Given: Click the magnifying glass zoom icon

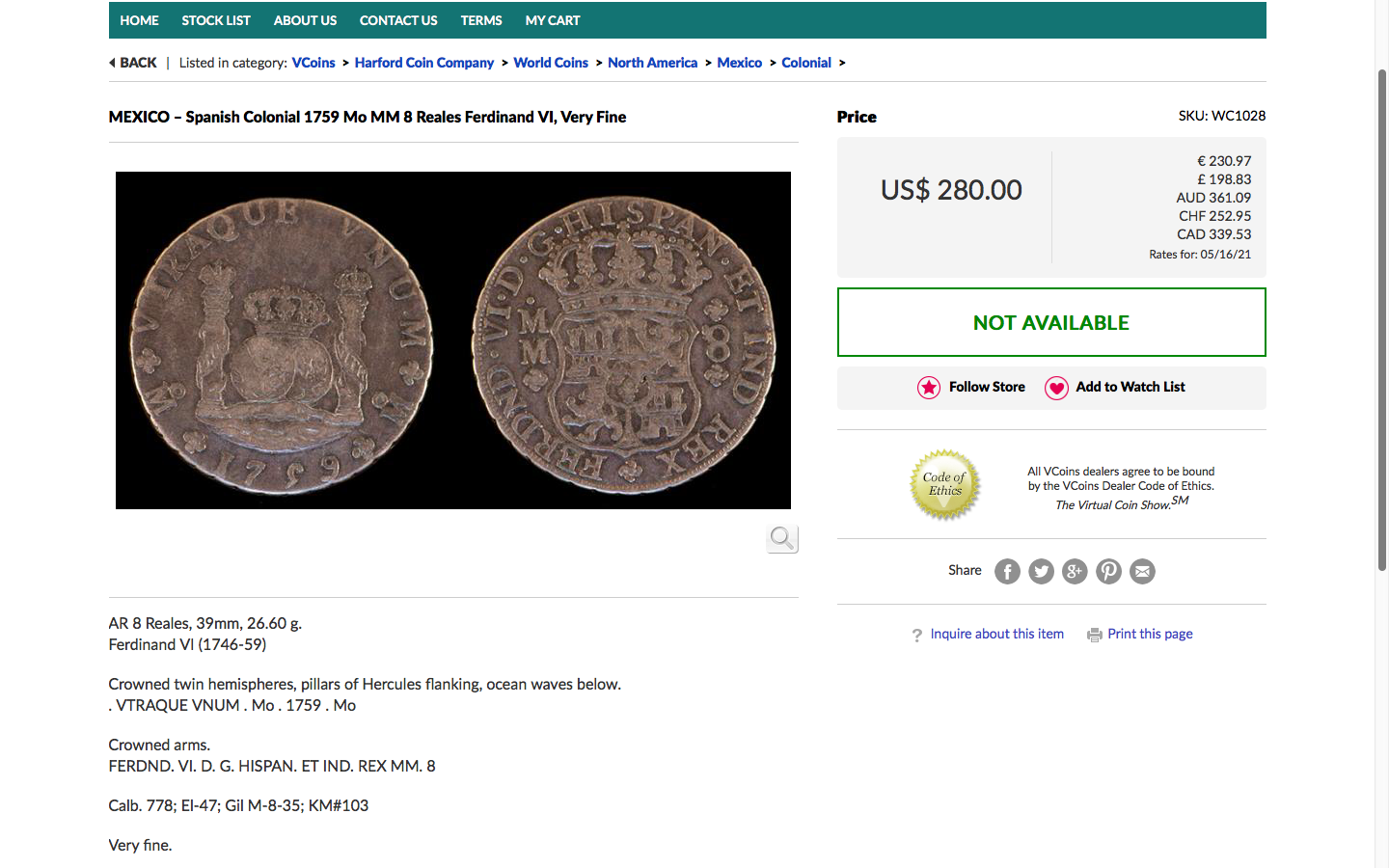Looking at the screenshot, I should coord(782,538).
